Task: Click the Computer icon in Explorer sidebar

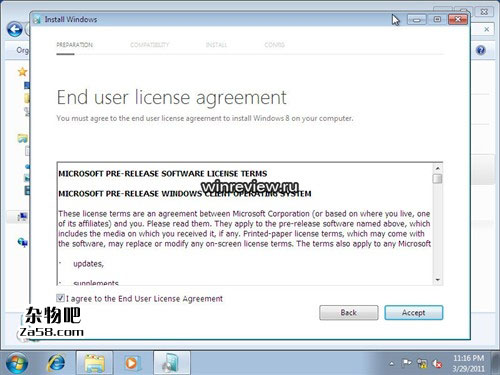Action: [23, 217]
